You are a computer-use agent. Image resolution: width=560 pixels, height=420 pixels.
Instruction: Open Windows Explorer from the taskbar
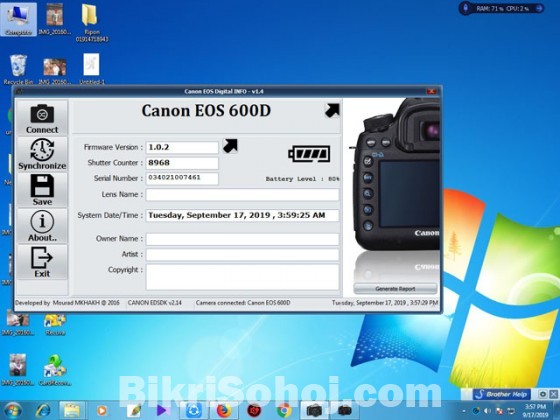click(72, 411)
